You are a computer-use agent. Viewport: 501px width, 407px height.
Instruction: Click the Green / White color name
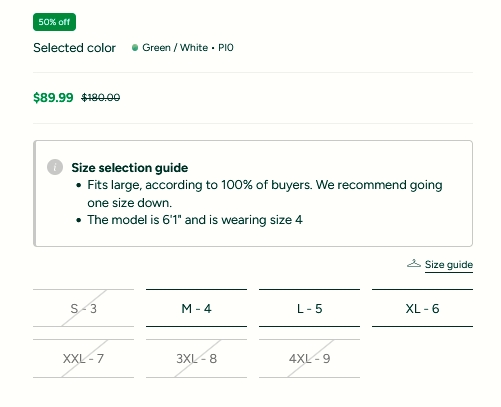(175, 48)
